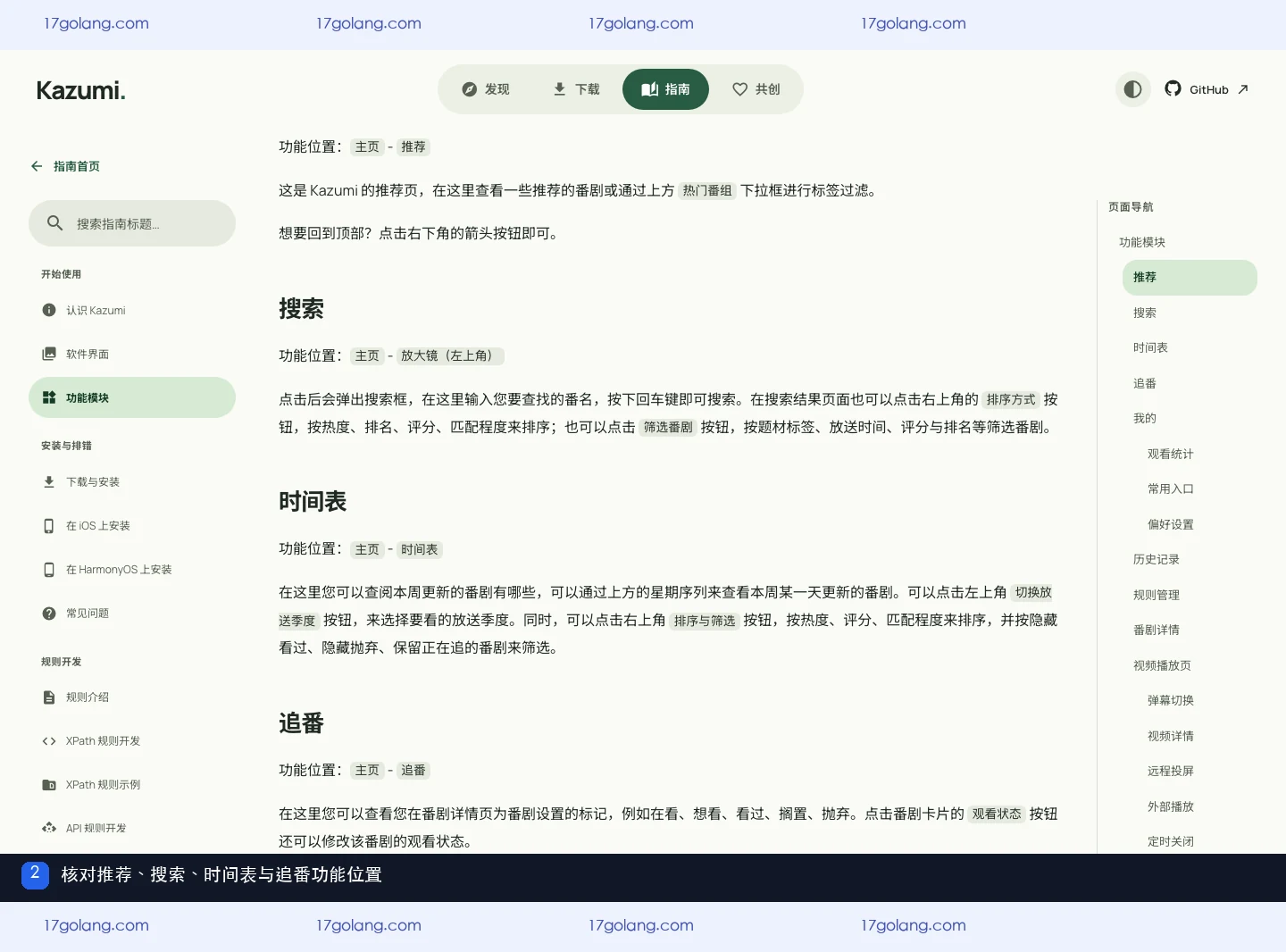Jump to 外部播放 in page navigation

coord(1171,806)
